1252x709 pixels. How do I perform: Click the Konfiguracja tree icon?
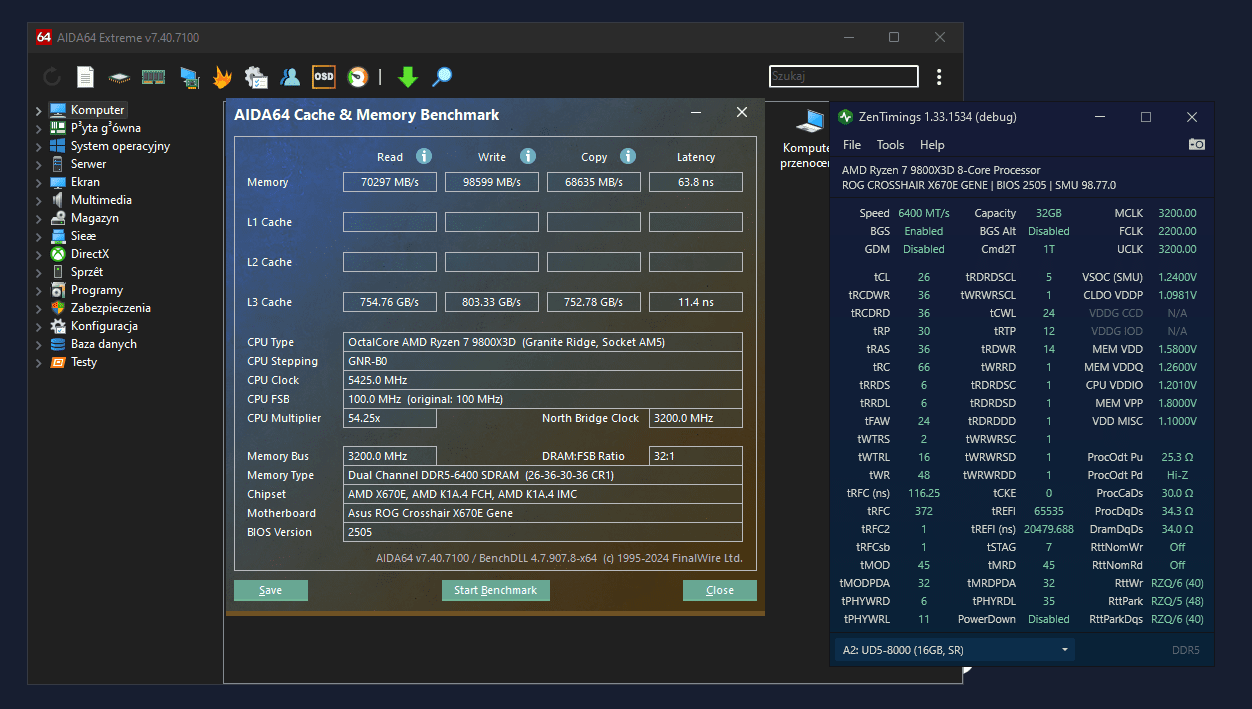pos(58,326)
